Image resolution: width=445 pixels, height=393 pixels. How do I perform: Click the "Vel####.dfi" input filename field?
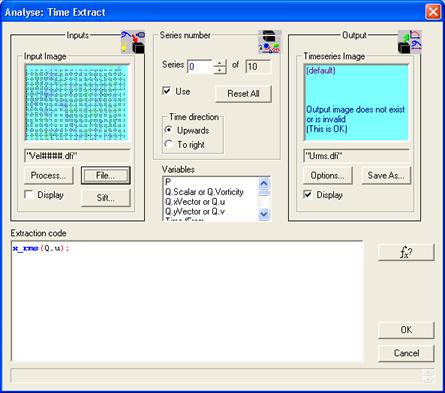click(x=77, y=156)
